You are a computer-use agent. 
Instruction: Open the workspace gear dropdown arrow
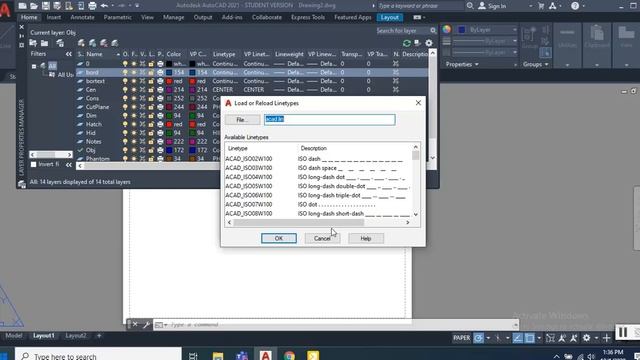point(596,338)
